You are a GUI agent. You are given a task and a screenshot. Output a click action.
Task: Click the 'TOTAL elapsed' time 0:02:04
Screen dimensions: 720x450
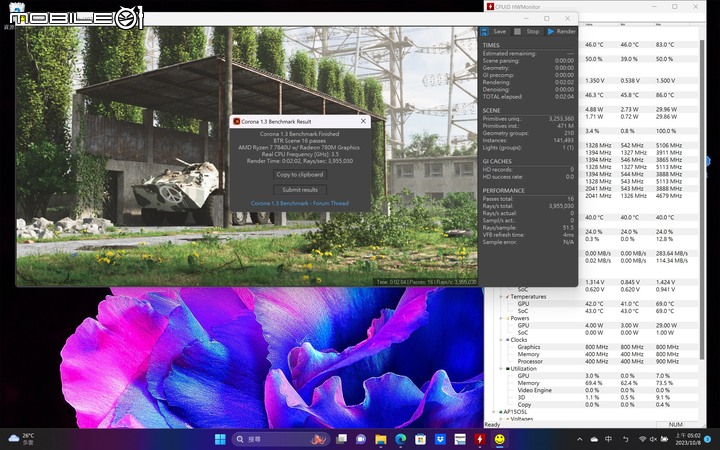564,96
